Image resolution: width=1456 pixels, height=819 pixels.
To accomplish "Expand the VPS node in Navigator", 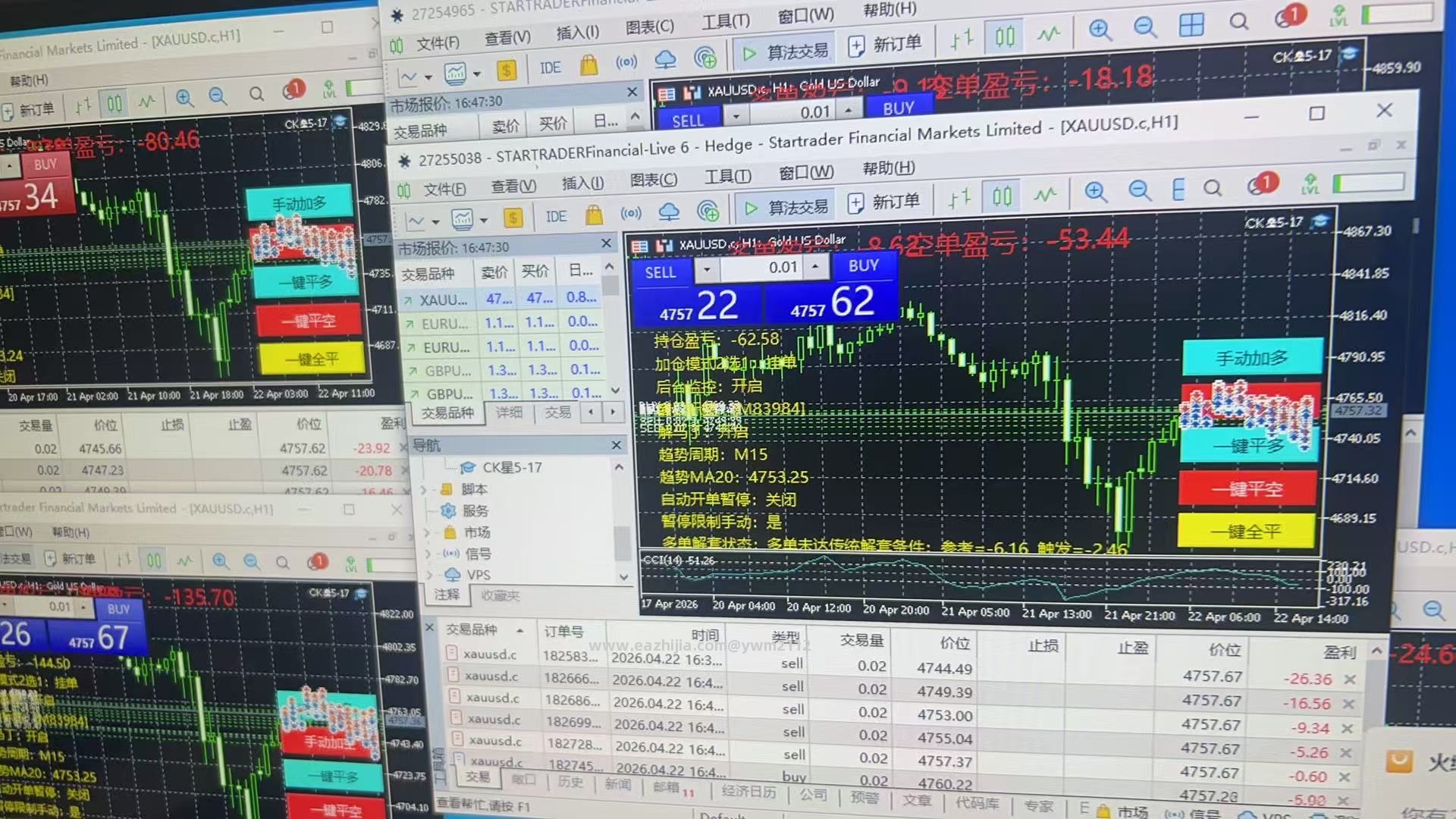I will pos(430,576).
